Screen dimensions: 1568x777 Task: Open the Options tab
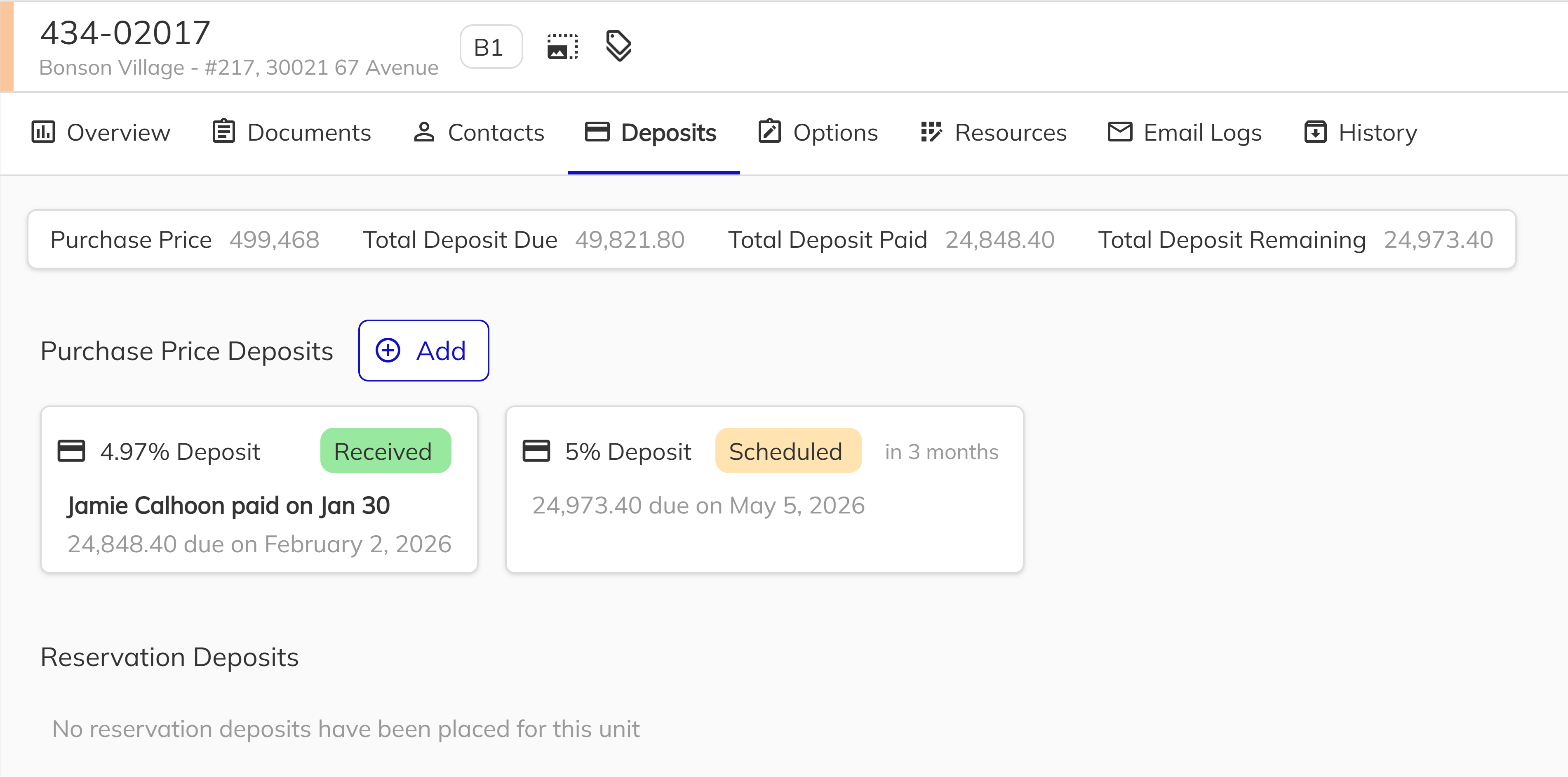point(818,132)
